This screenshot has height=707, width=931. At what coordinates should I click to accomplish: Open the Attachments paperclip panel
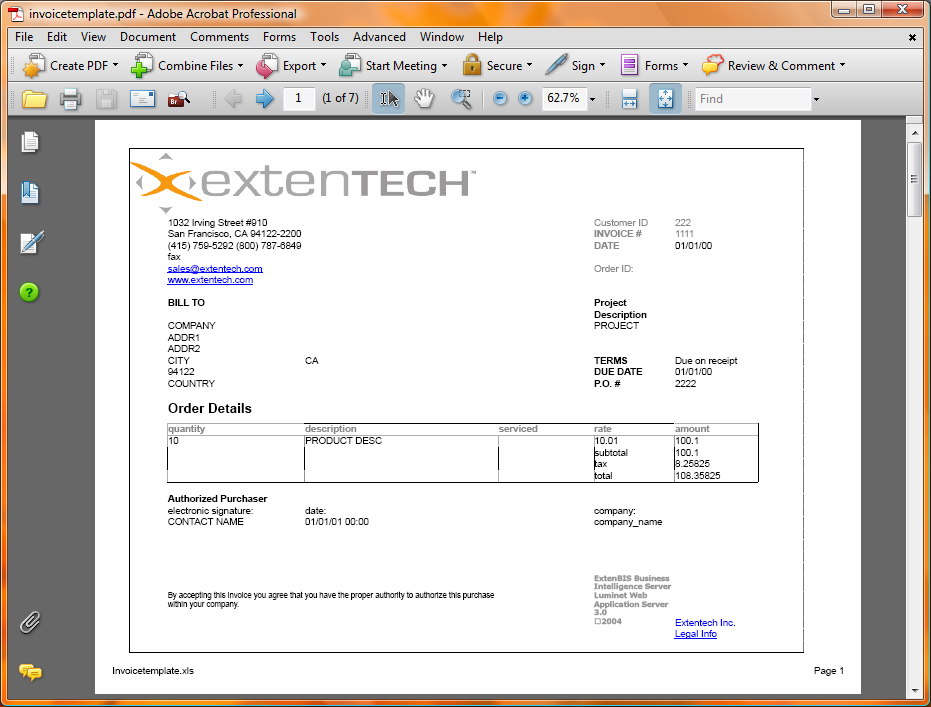point(30,622)
